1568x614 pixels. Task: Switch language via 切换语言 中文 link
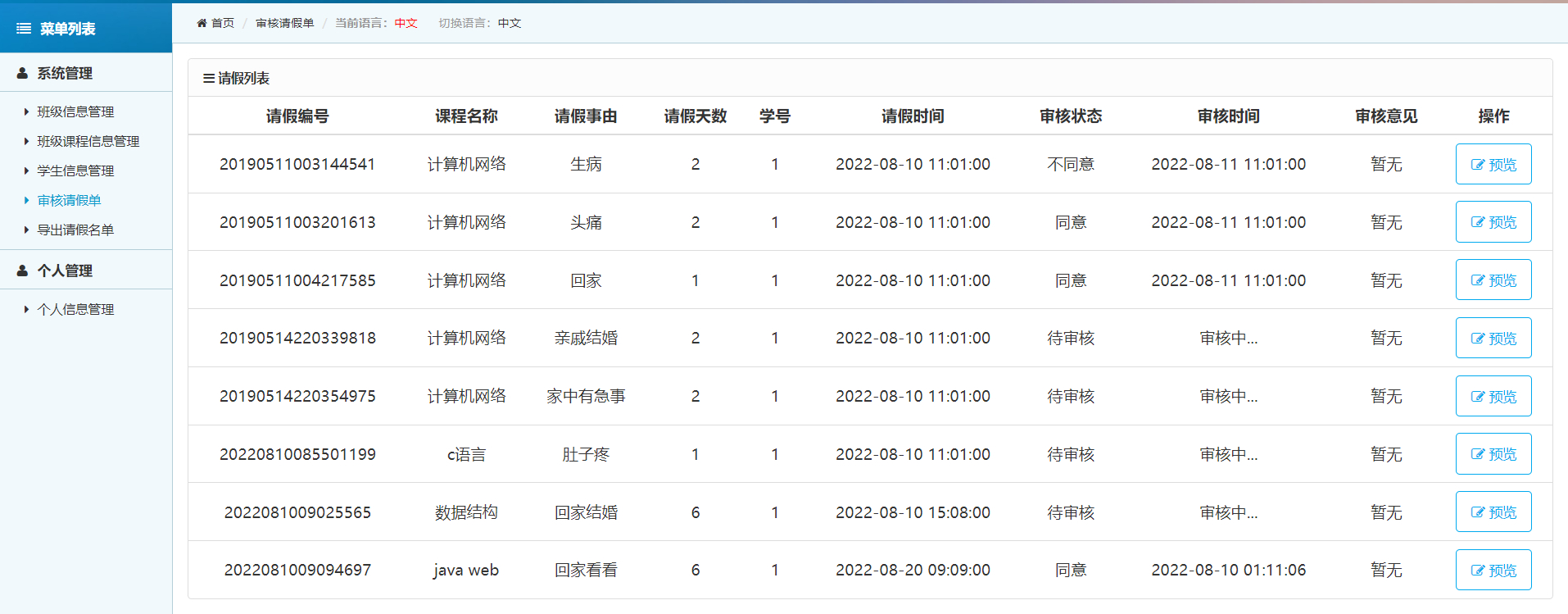pos(510,23)
